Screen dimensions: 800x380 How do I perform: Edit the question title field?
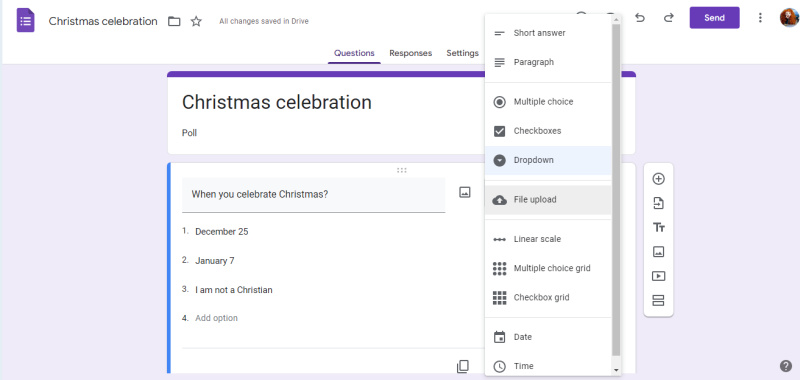pyautogui.click(x=313, y=195)
